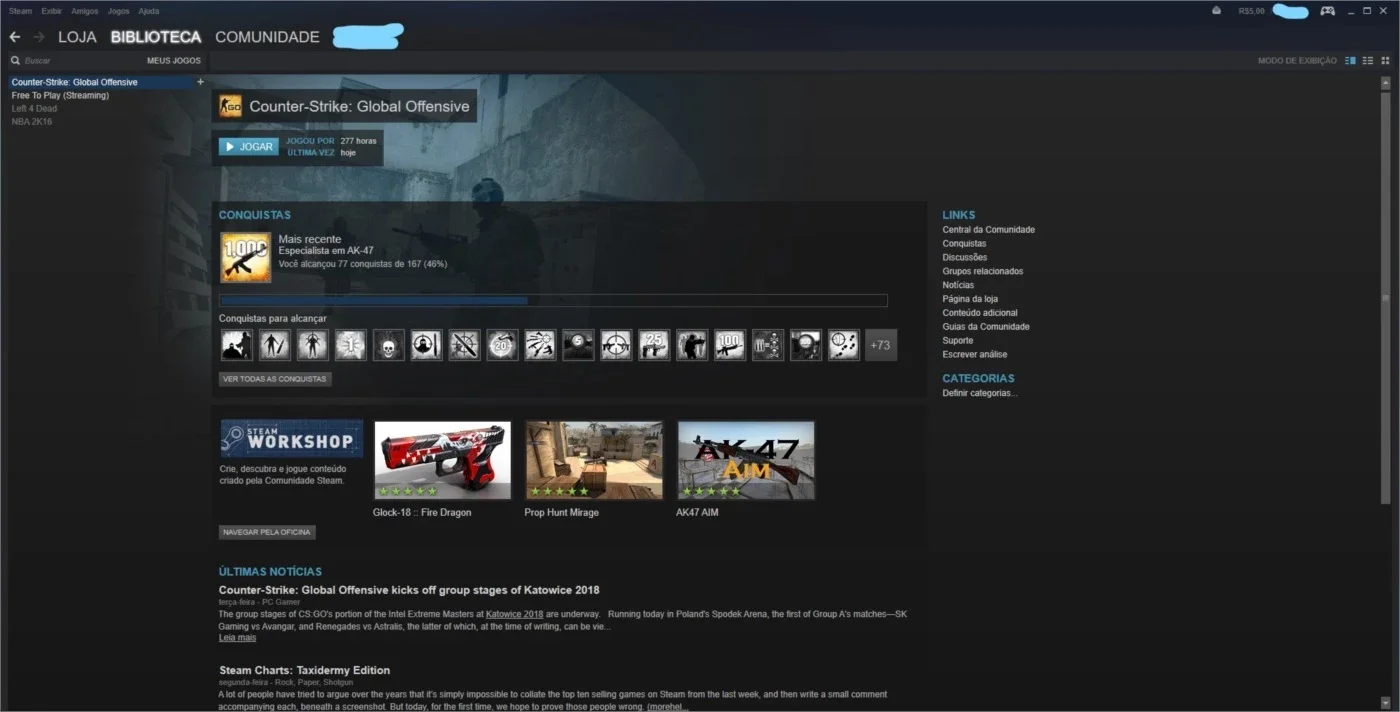
Task: Open the Katowice 2018 group stages headline
Action: (409, 590)
